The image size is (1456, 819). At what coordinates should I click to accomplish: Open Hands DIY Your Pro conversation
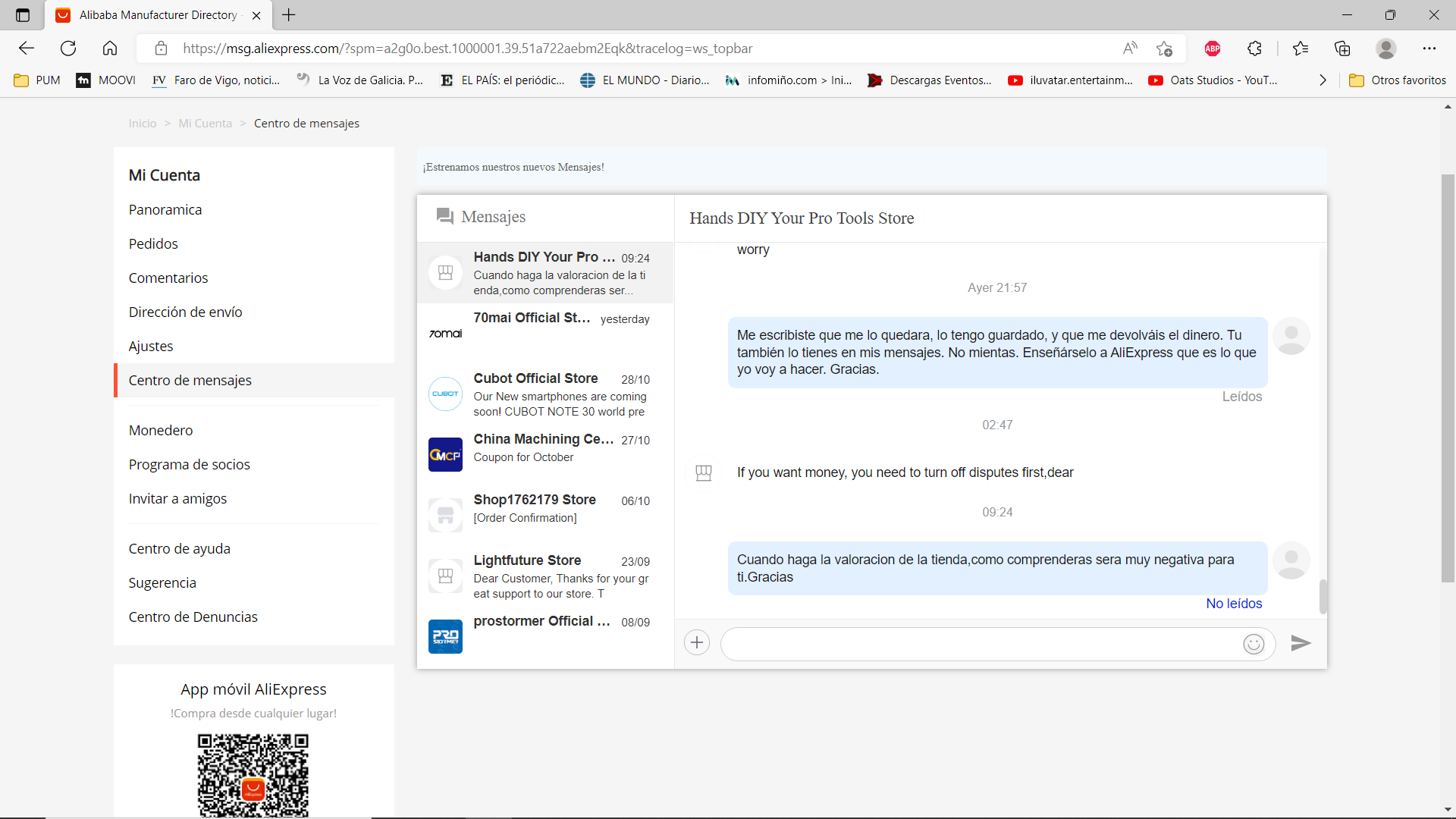click(545, 273)
